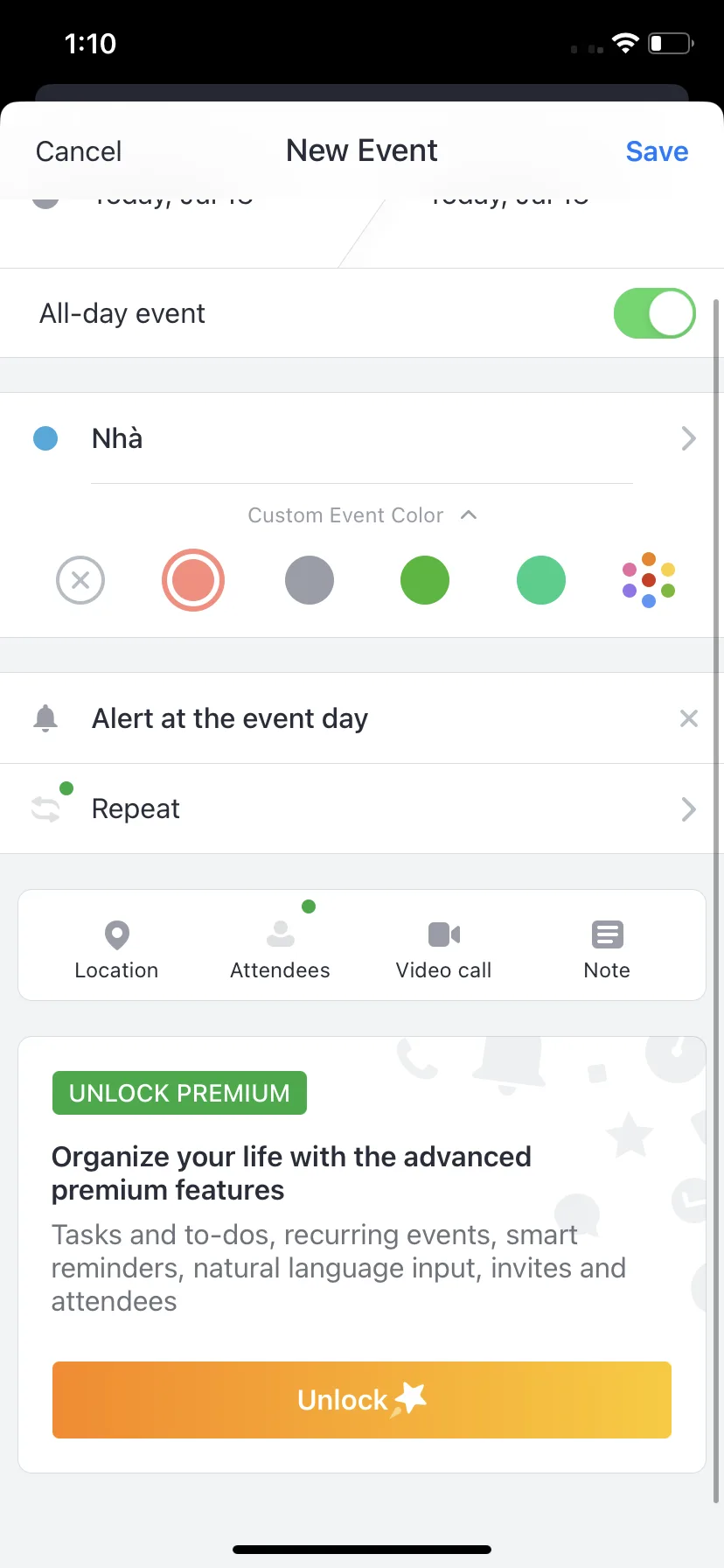Cancel the new event

click(79, 151)
